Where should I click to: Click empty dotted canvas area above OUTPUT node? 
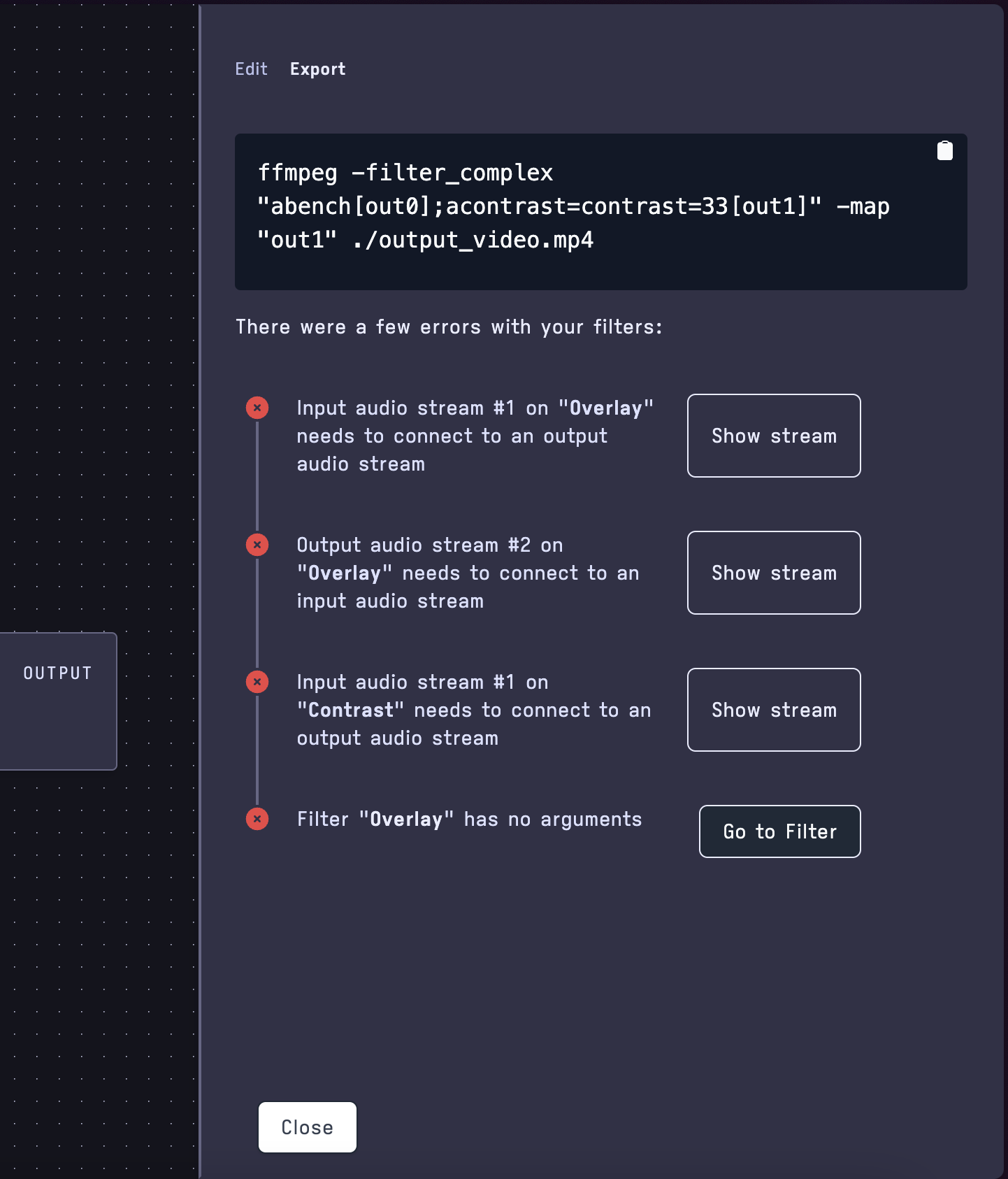98,350
